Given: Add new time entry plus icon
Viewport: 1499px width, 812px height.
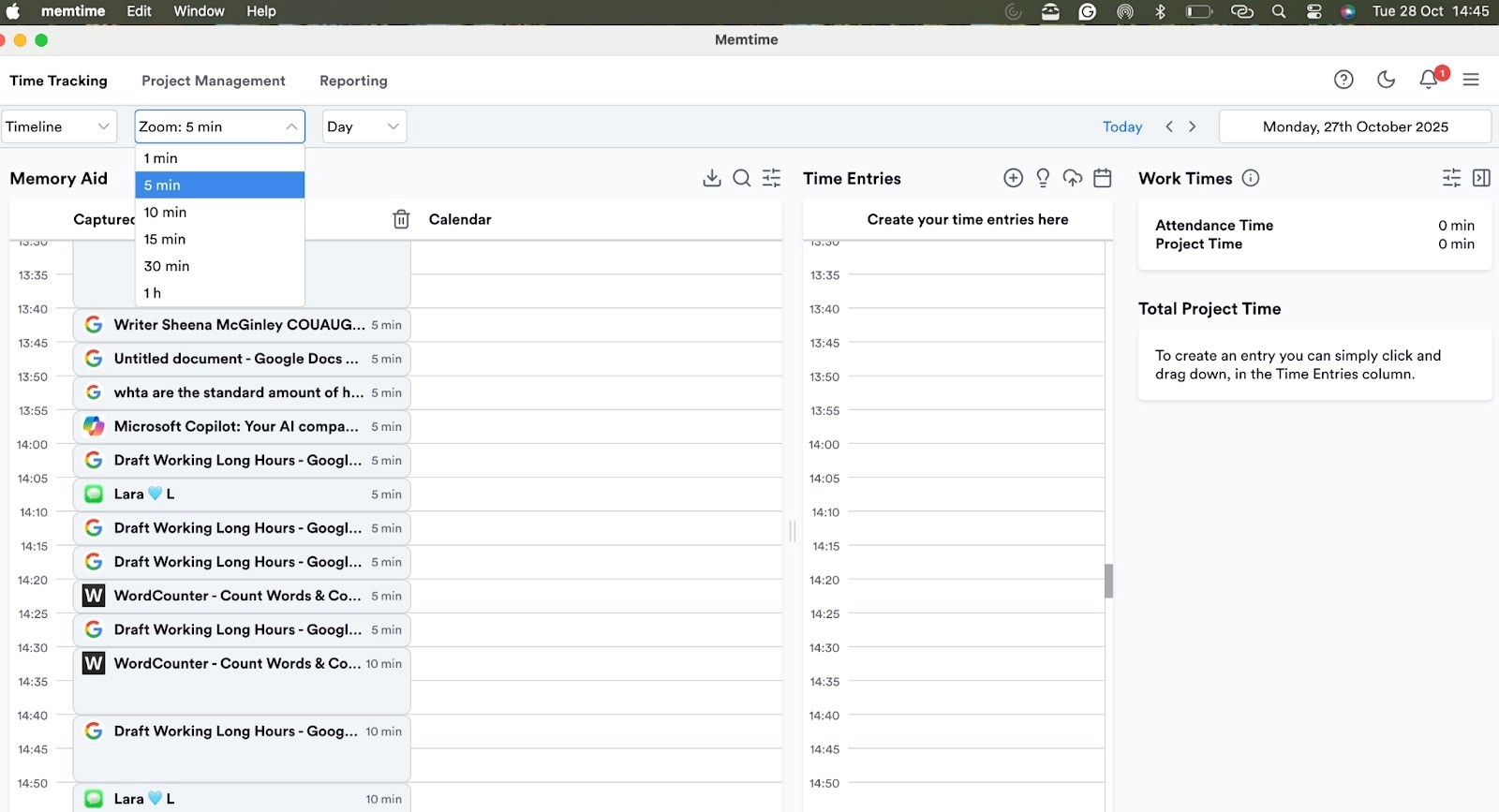Looking at the screenshot, I should pyautogui.click(x=1013, y=178).
